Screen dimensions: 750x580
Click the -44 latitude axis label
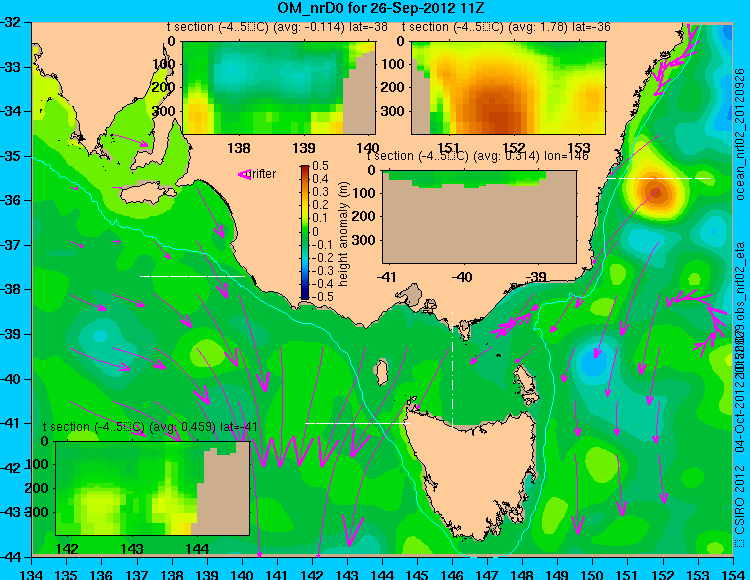coord(11,557)
